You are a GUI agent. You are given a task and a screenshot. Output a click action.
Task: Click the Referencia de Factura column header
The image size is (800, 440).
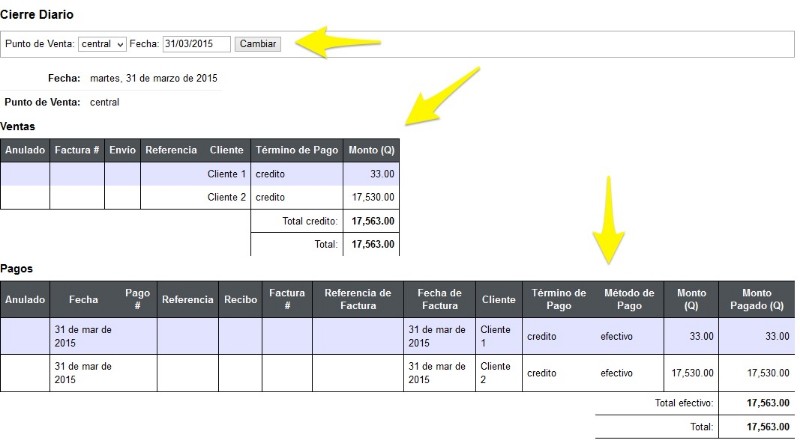(358, 300)
